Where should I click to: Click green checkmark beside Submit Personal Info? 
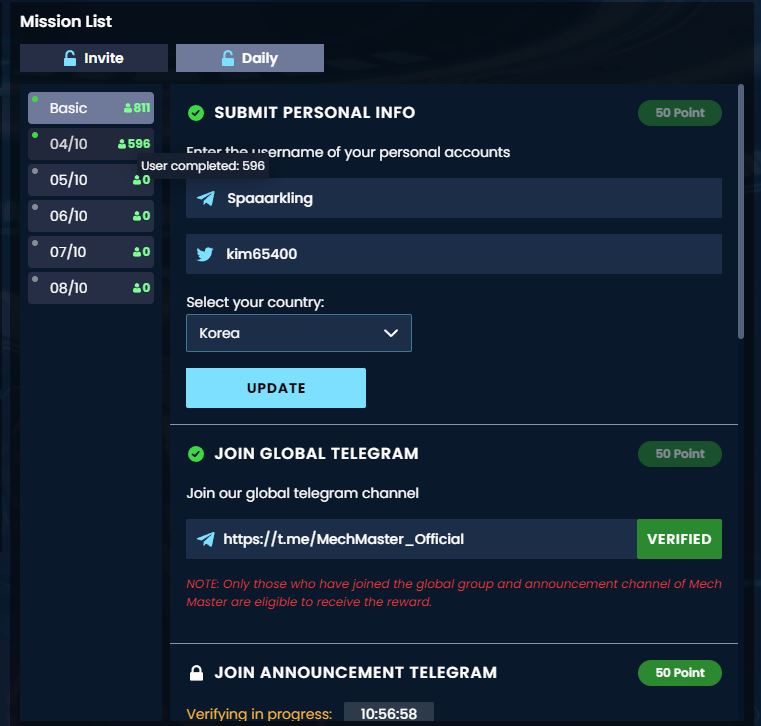pos(196,113)
